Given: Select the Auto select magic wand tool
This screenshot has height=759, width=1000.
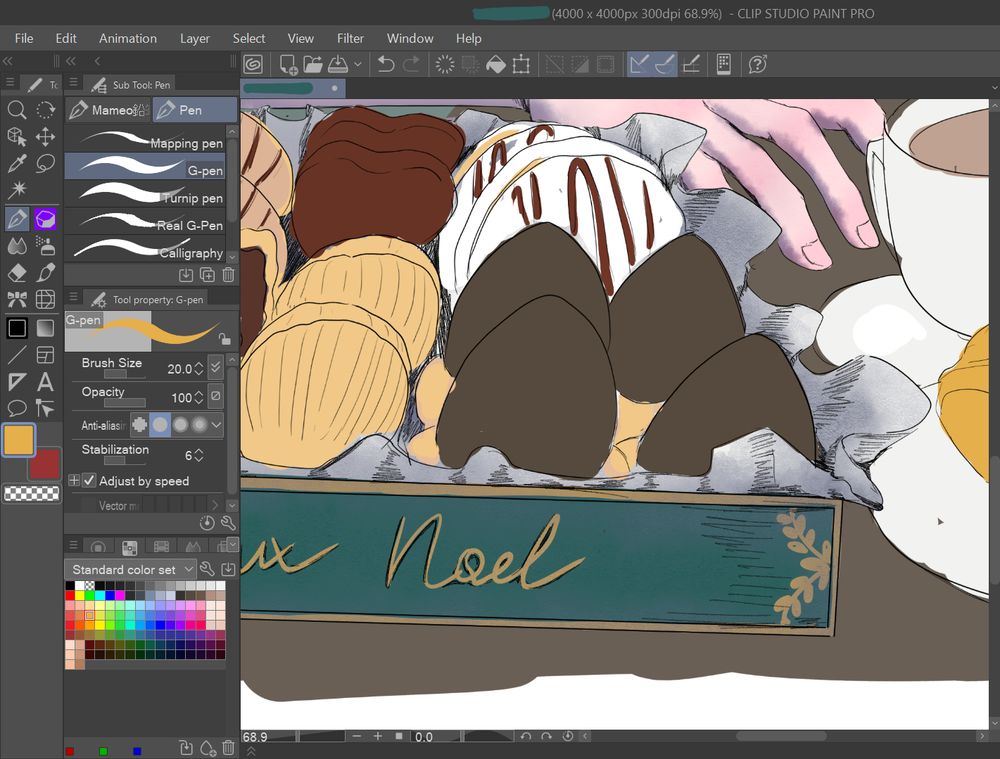Looking at the screenshot, I should coord(17,191).
